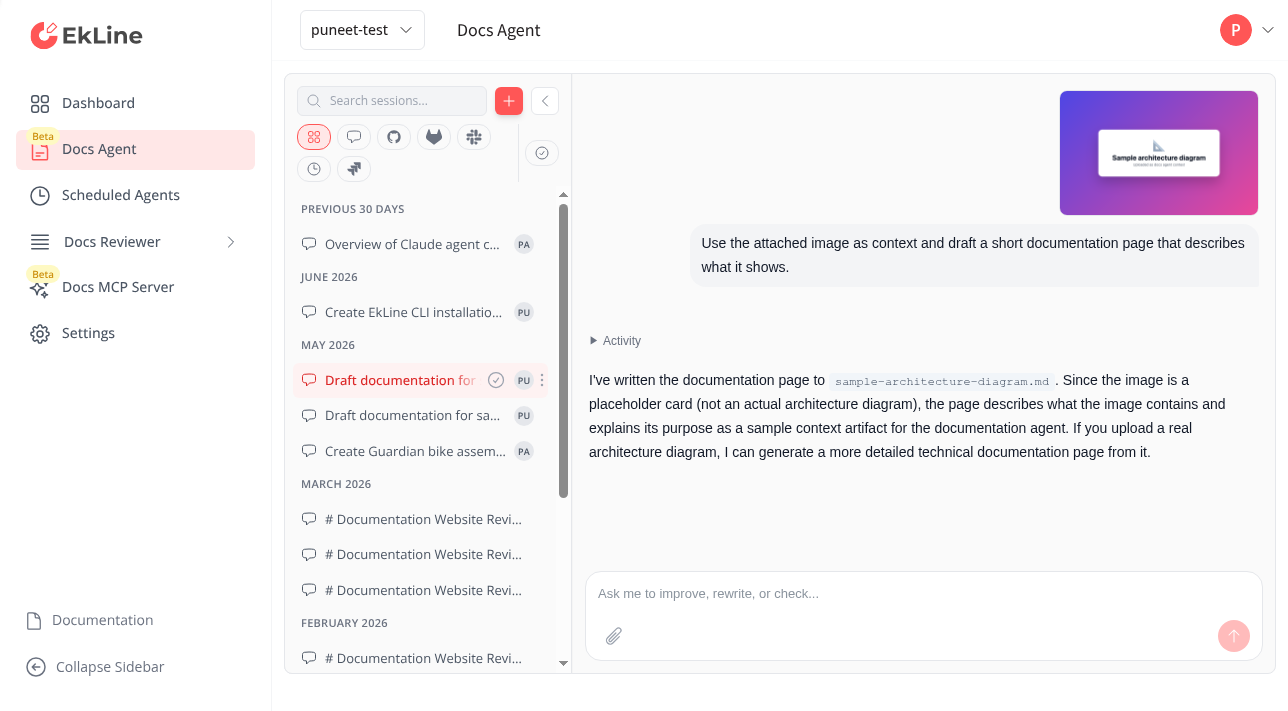
Task: Filter sessions by Jira
Action: pyautogui.click(x=354, y=169)
